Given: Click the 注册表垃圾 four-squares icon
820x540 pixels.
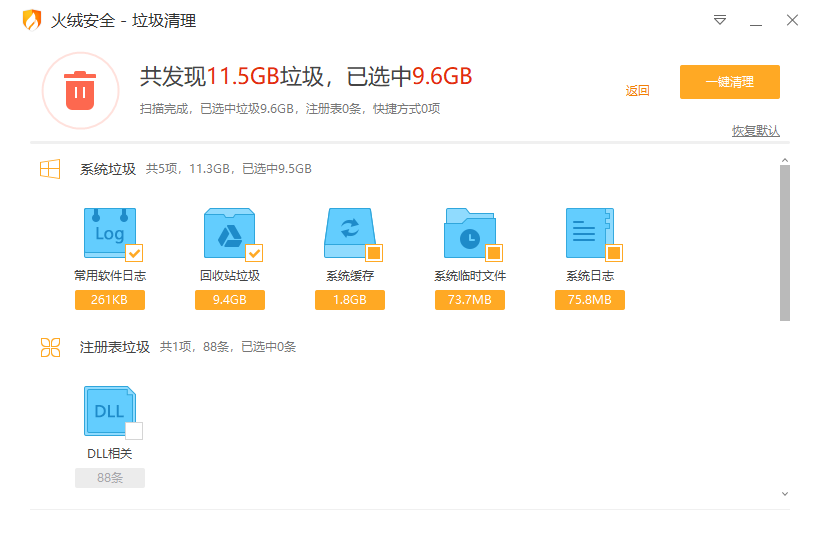Looking at the screenshot, I should pyautogui.click(x=50, y=347).
